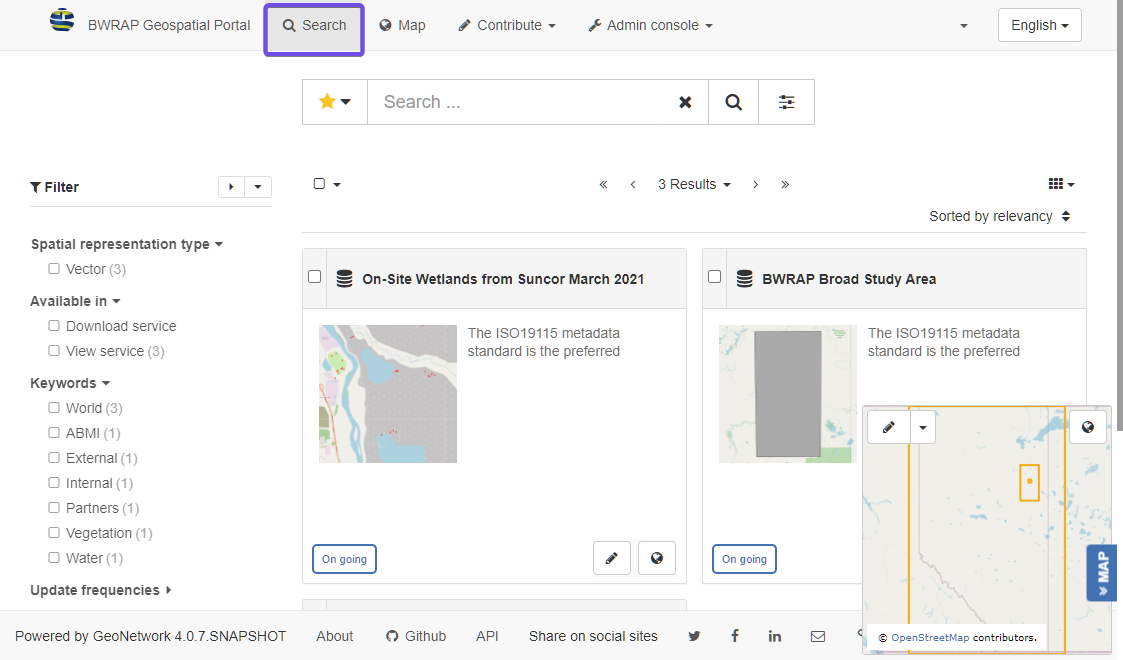Open advanced search options sliders icon
Screen dimensions: 1123x660
(786, 102)
